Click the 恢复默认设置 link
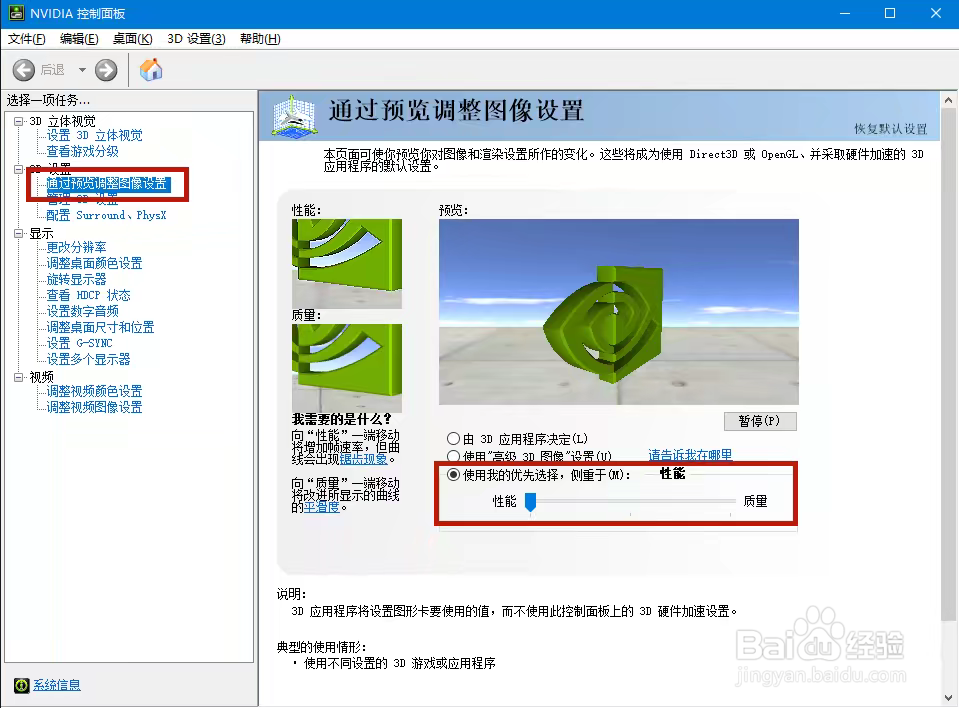959x708 pixels. 892,129
